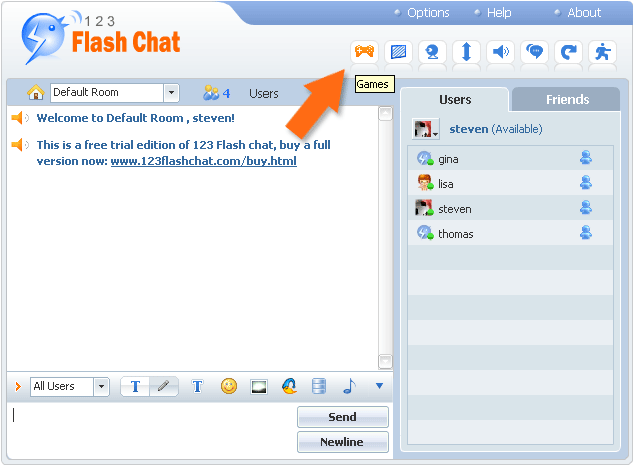Viewport: 634px width, 468px height.
Task: Switch to the Friends tab
Action: [566, 100]
